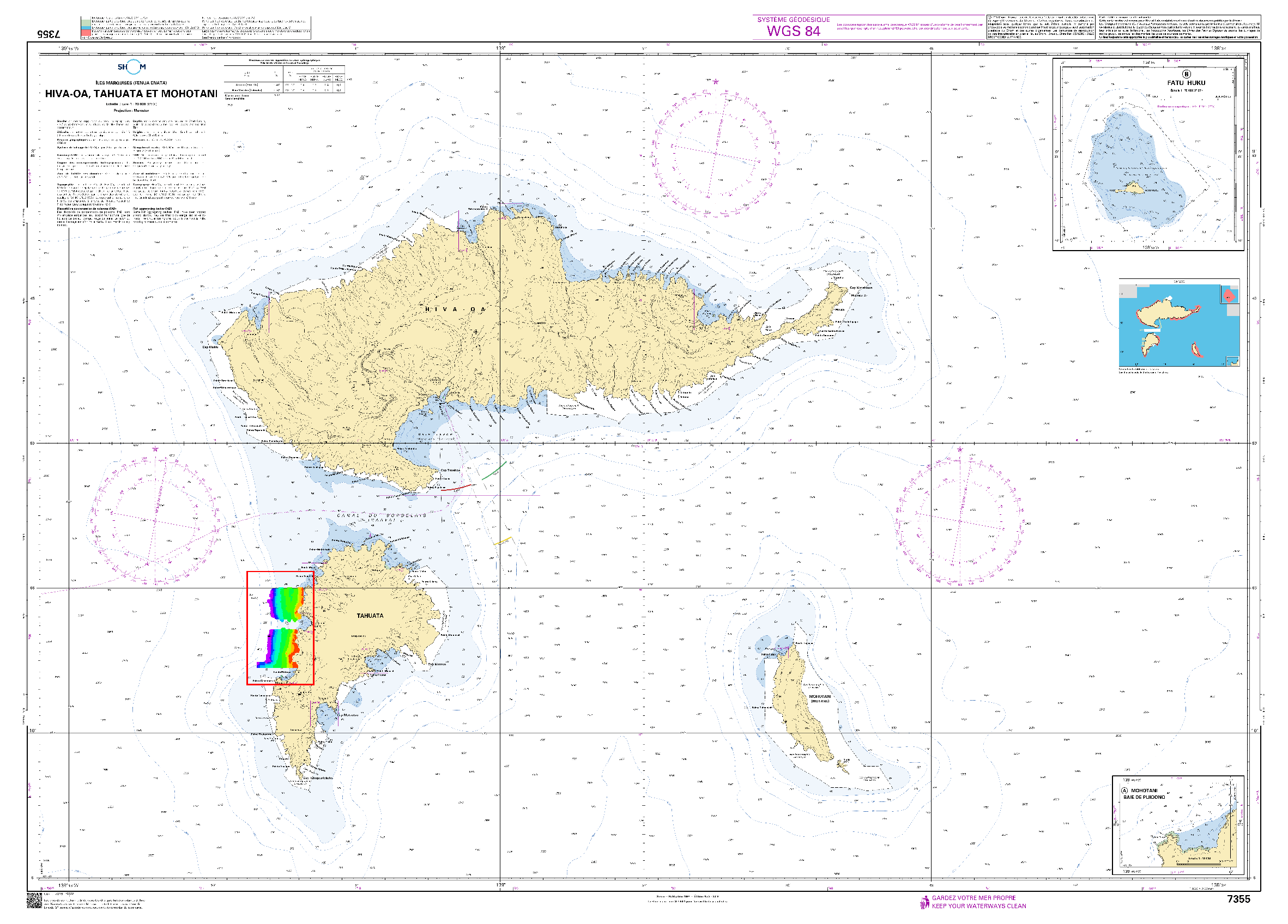
Task: Click the eastern magenta compass rose center
Action: [960, 520]
